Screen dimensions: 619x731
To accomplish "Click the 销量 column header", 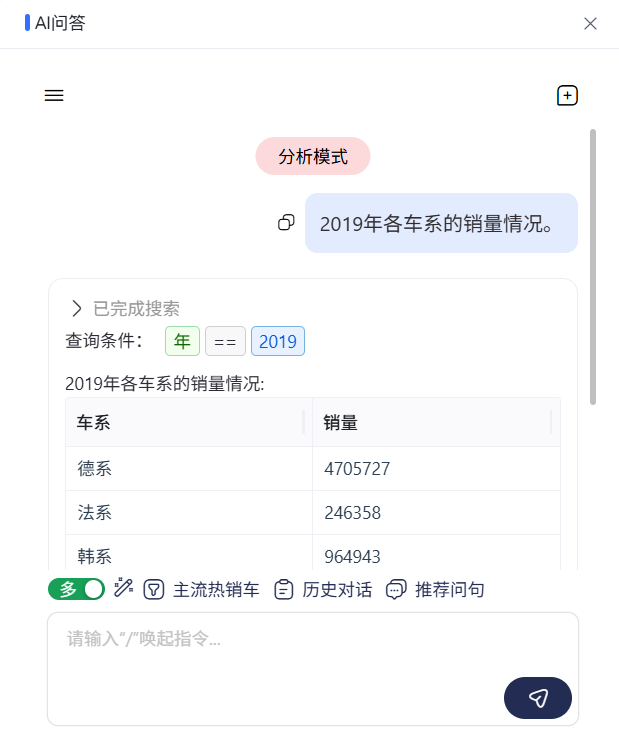I will coord(436,422).
